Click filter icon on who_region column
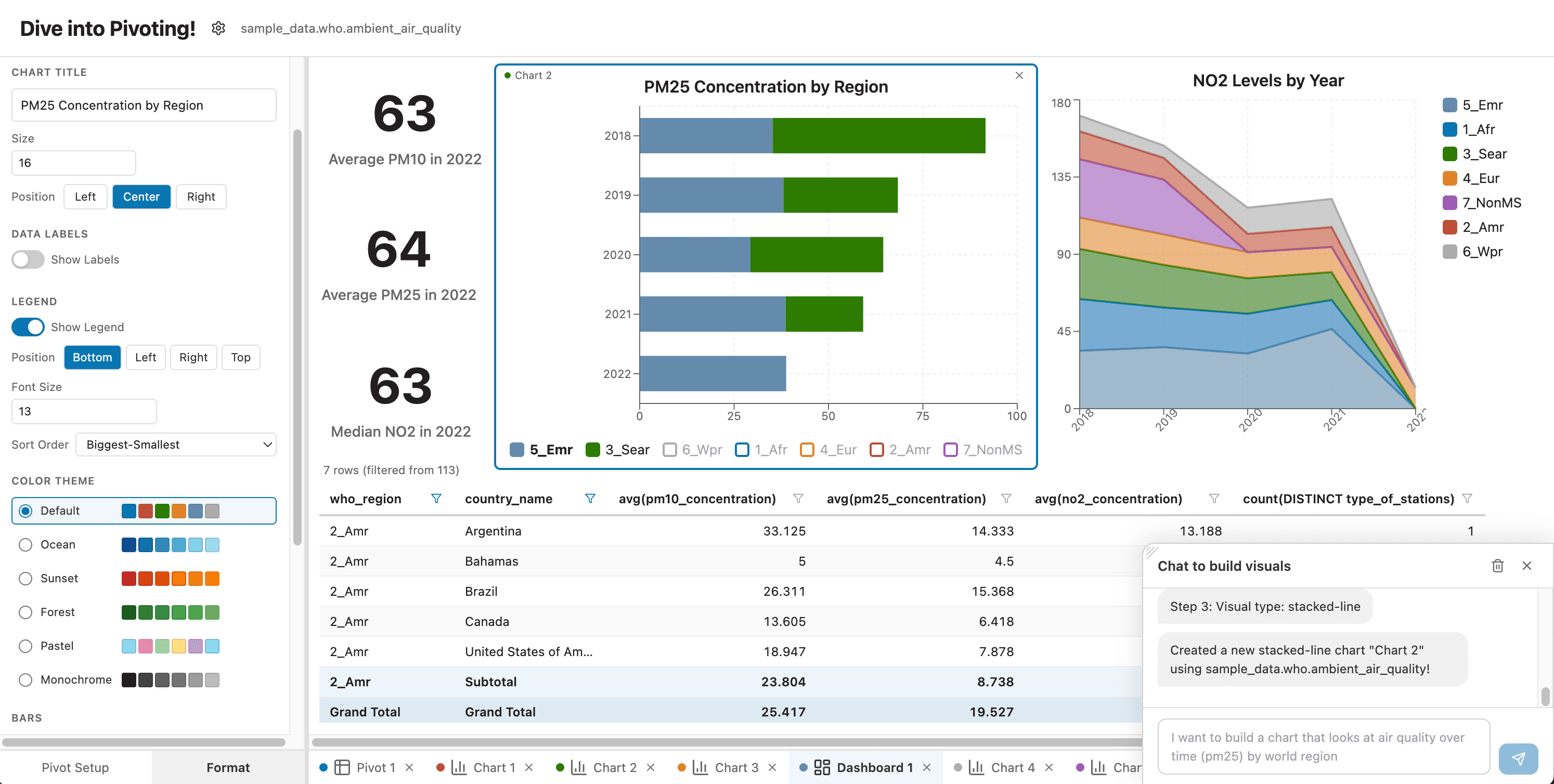 tap(436, 499)
